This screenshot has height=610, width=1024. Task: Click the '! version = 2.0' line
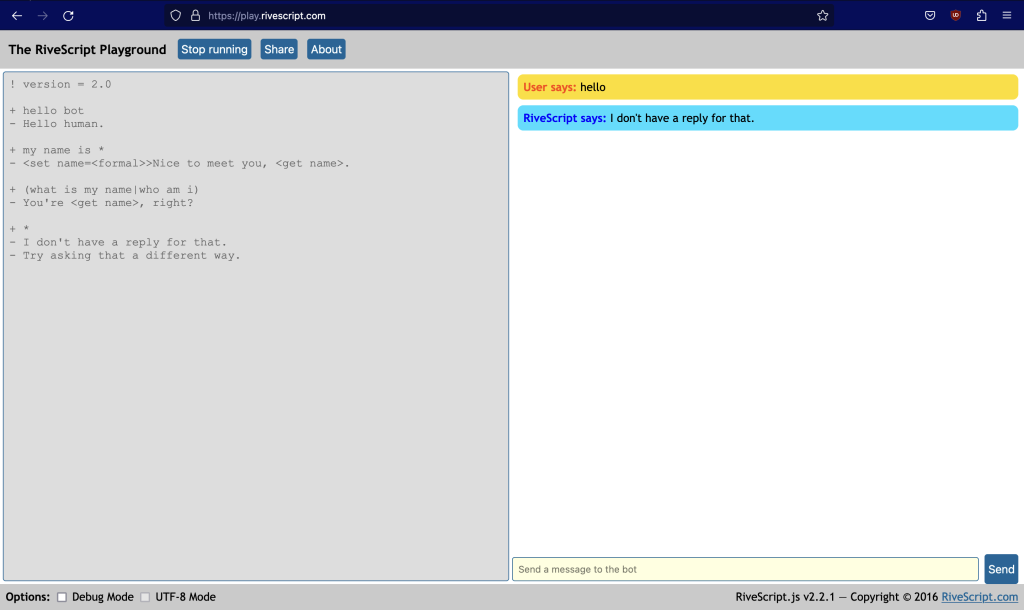(61, 84)
